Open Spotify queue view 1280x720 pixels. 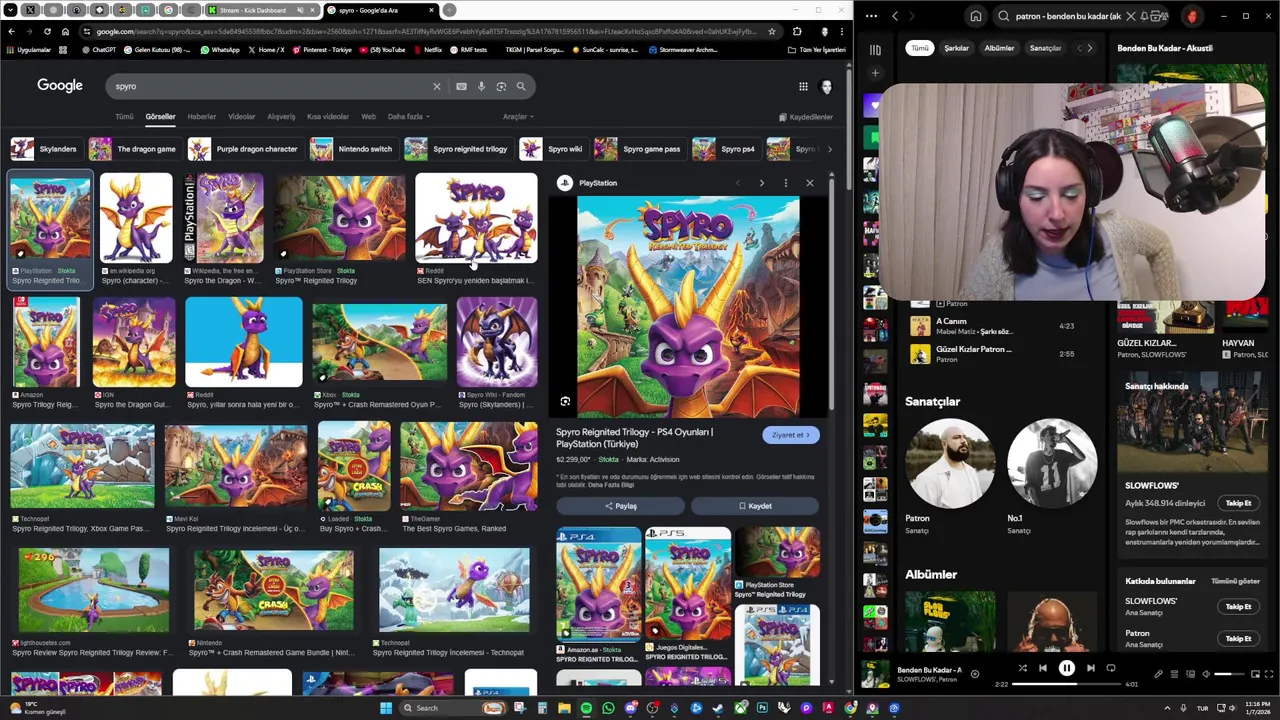(x=1174, y=674)
